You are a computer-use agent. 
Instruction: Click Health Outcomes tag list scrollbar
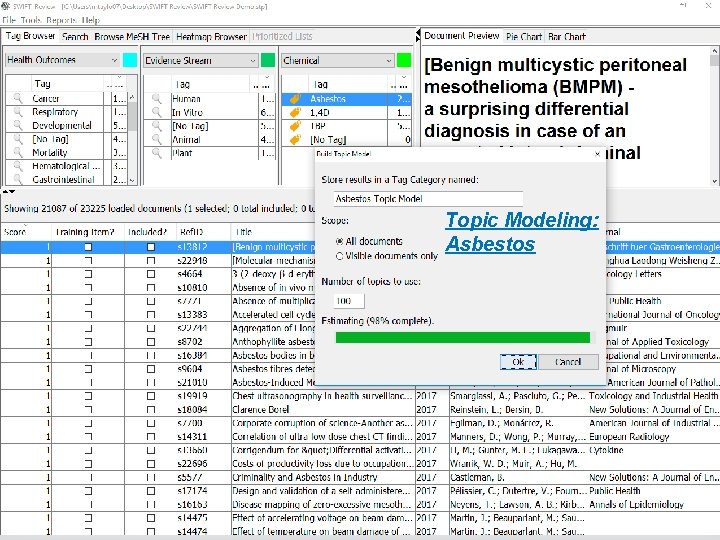(x=132, y=138)
